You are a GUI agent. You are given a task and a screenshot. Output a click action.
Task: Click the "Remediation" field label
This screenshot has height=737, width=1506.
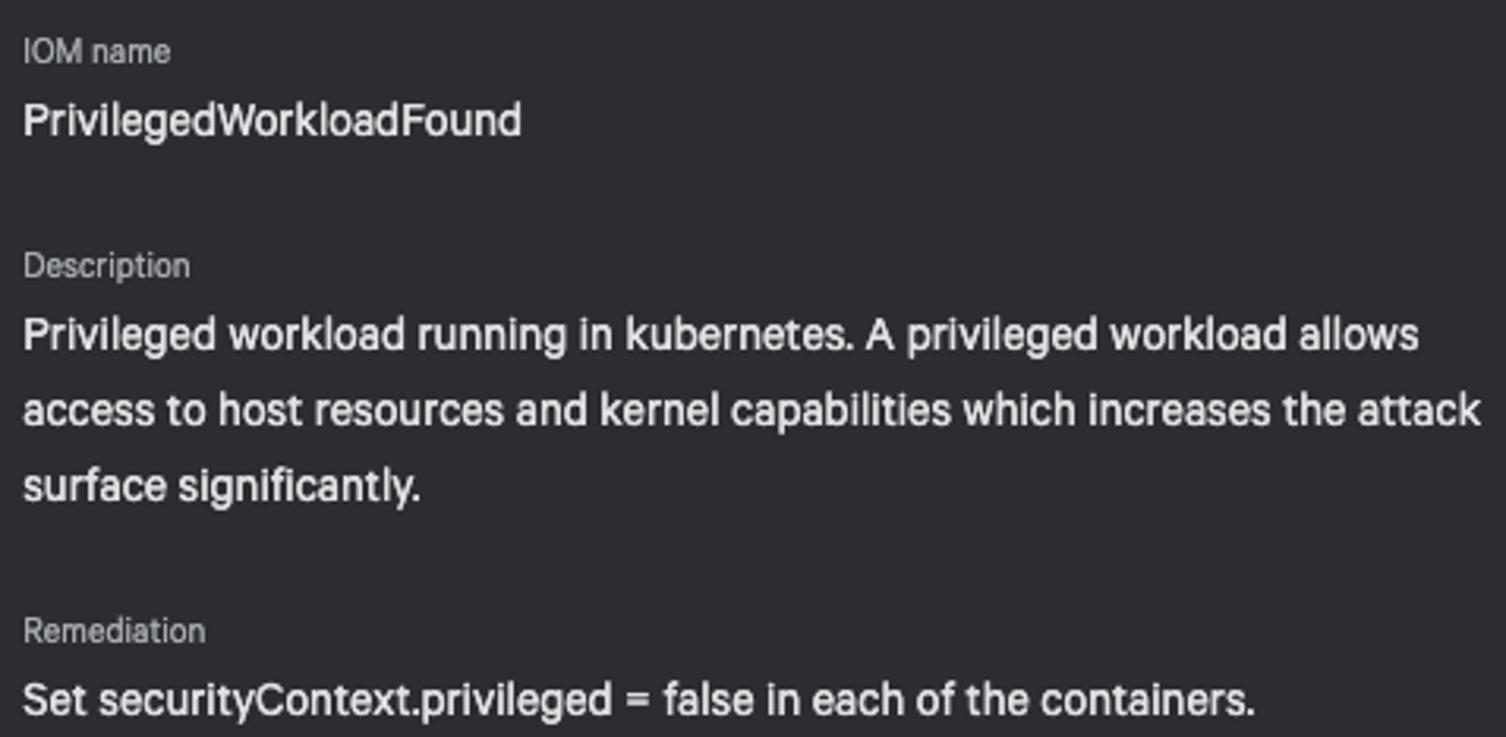[114, 631]
